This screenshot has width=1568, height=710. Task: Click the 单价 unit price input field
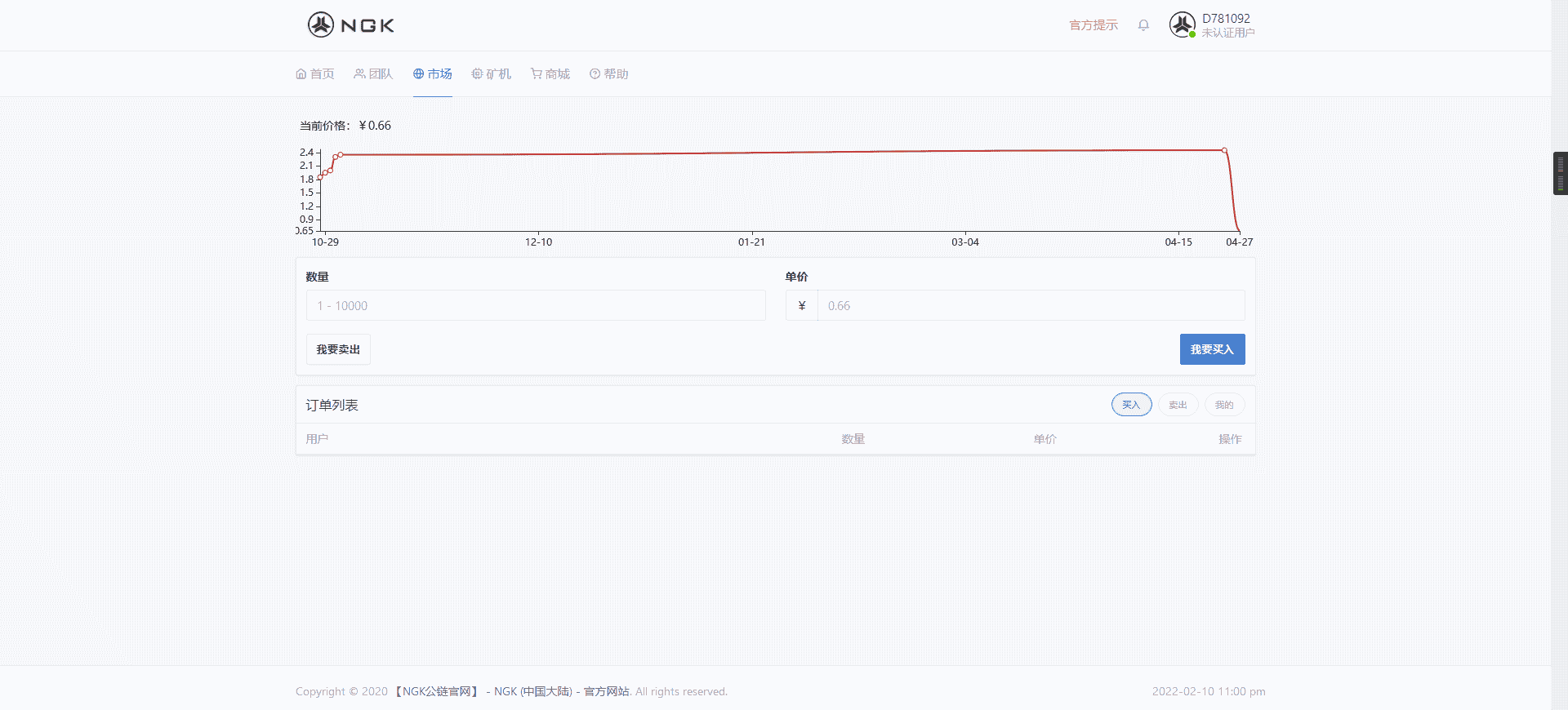[x=1031, y=306]
